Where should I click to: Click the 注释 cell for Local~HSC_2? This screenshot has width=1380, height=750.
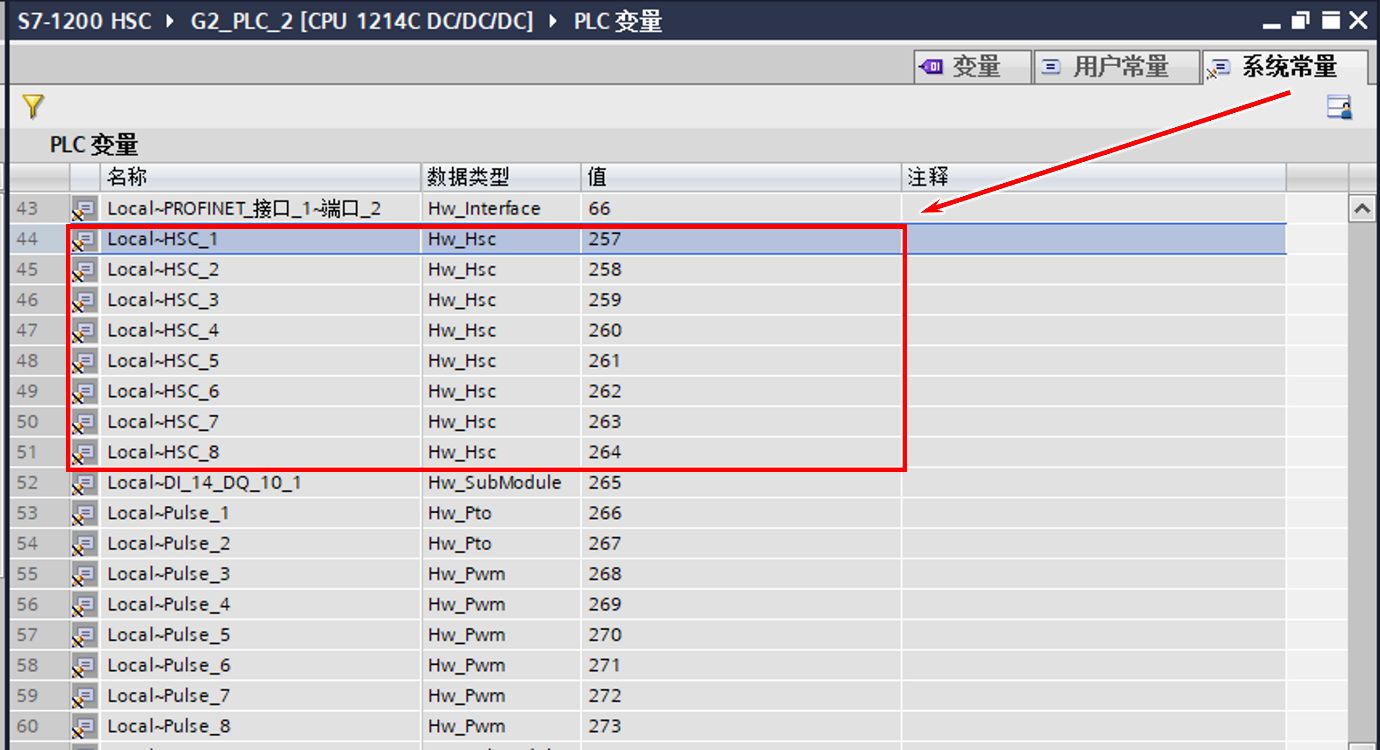point(1094,270)
